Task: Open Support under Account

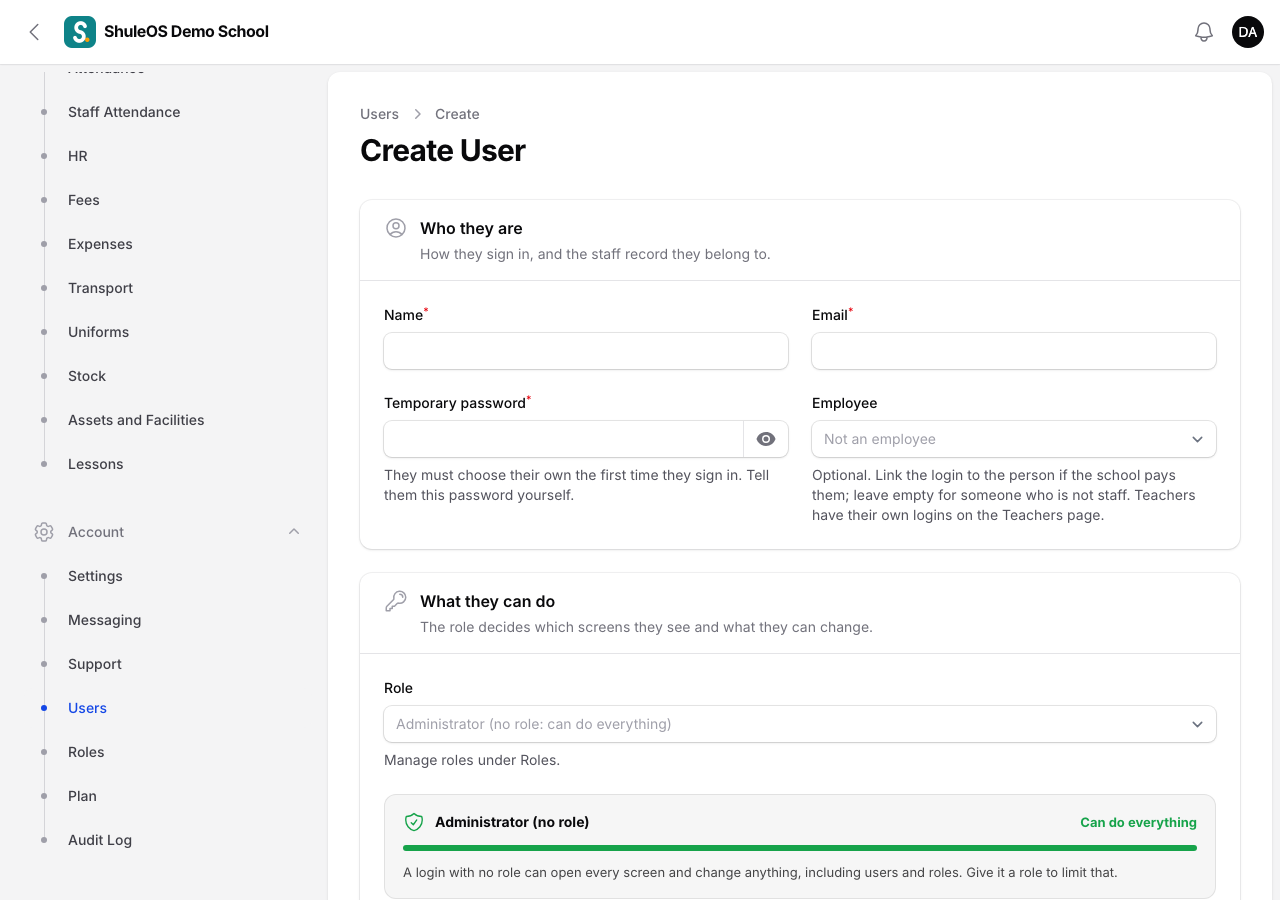Action: tap(95, 664)
